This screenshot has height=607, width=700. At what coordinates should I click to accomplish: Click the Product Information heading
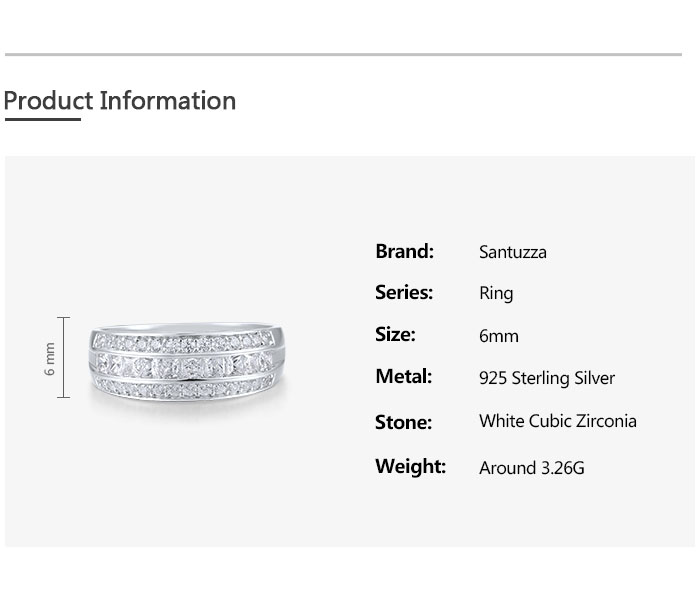[x=120, y=100]
